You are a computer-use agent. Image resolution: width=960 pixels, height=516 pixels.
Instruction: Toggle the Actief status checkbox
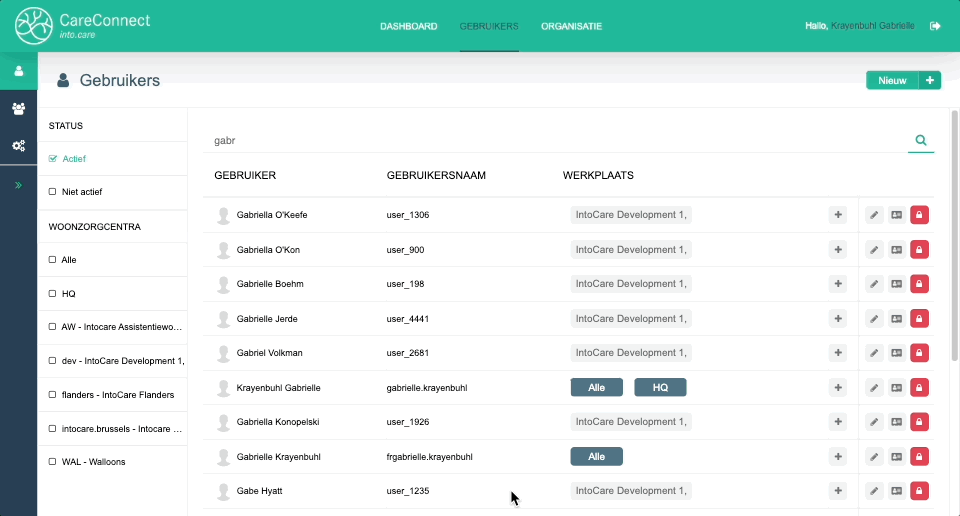pos(53,159)
